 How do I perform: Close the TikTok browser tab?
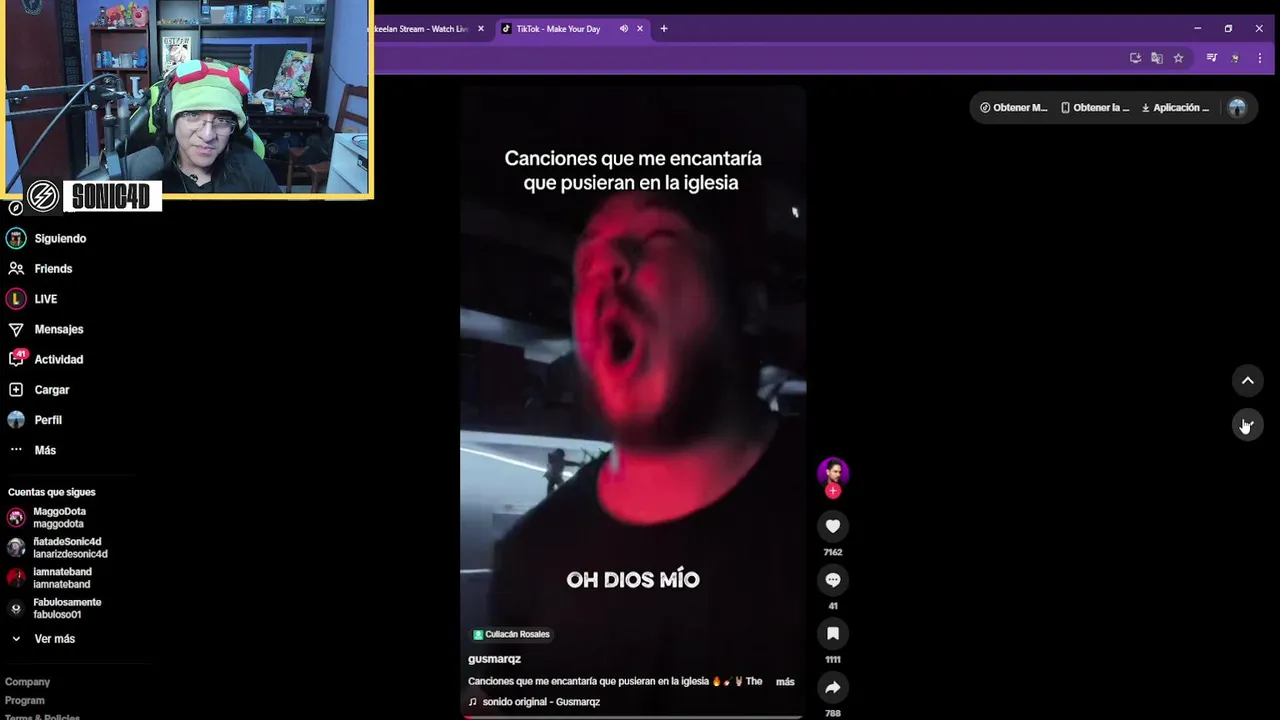[640, 29]
